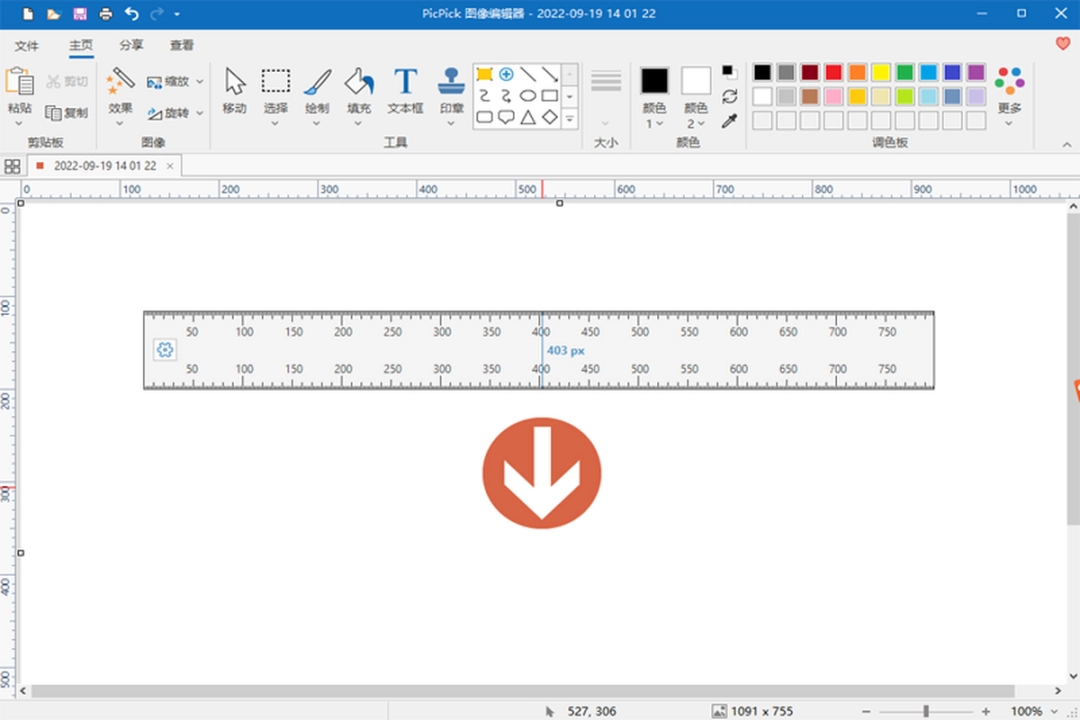
Task: Pick the color eyedropper in the Colors group
Action: pyautogui.click(x=728, y=121)
